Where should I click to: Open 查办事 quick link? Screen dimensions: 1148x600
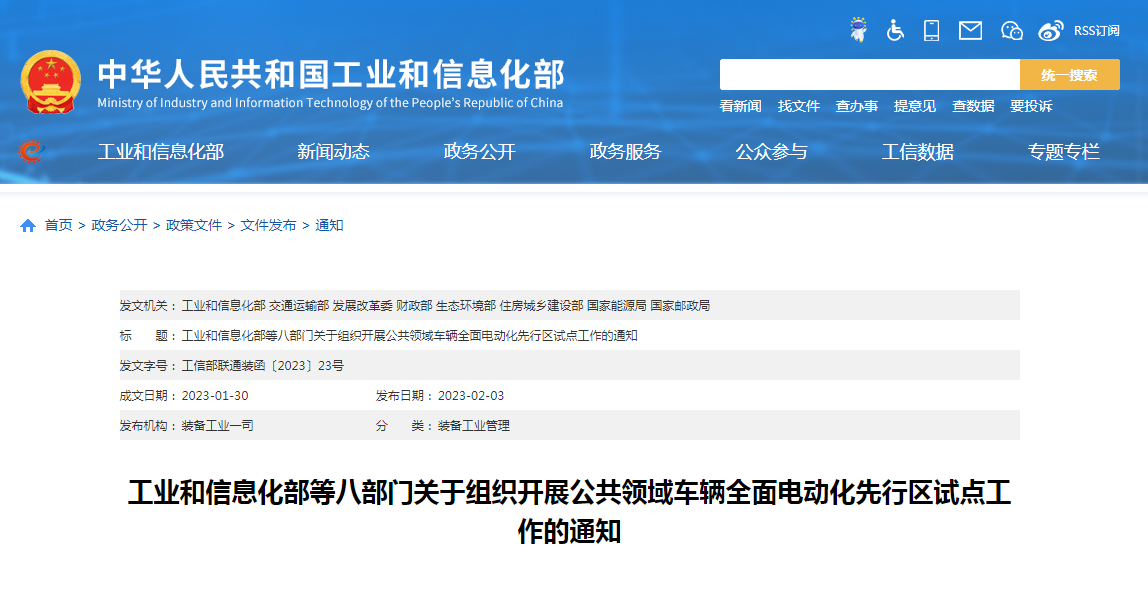click(857, 106)
